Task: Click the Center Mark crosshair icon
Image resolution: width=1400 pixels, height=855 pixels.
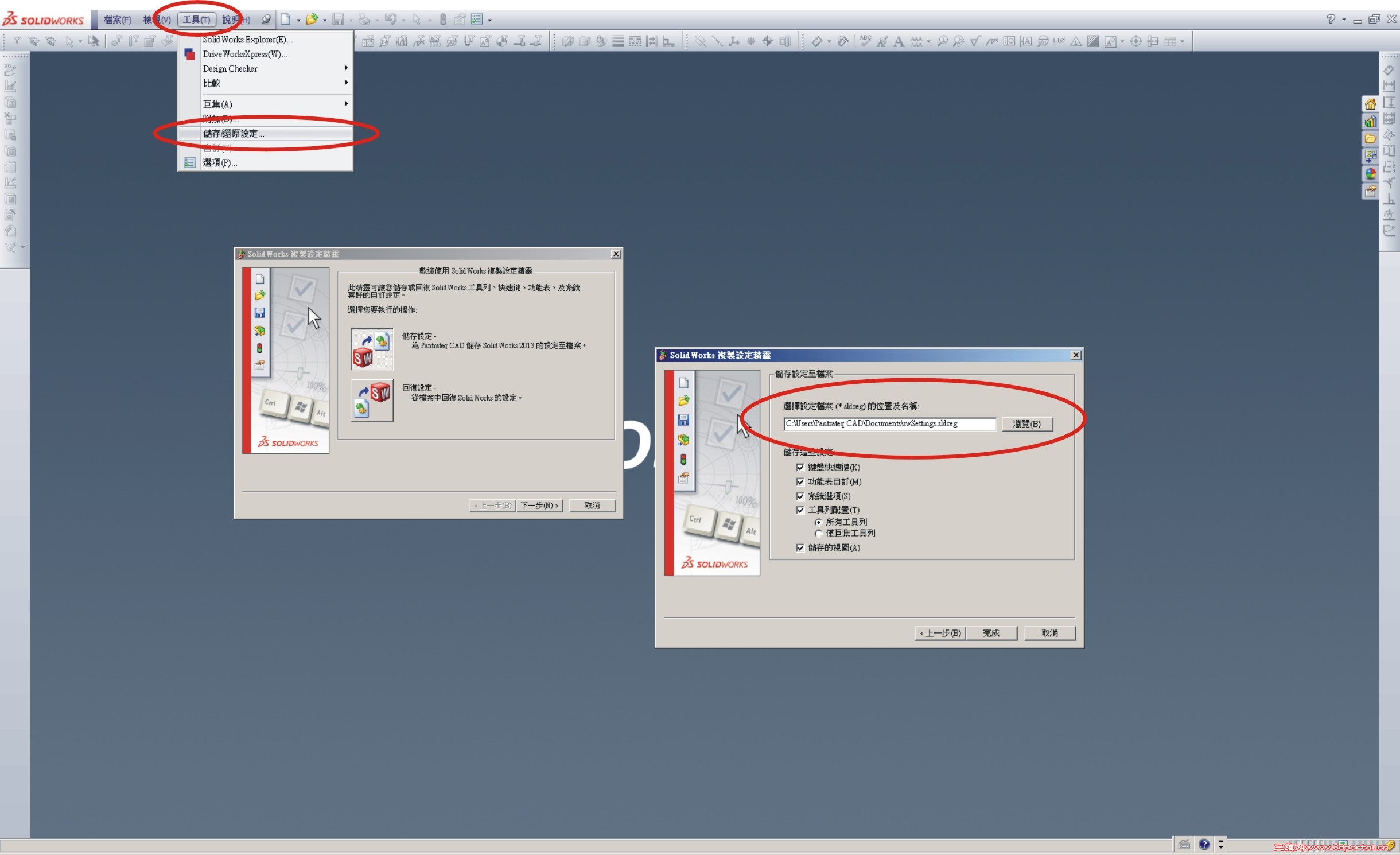Action: 1135,41
